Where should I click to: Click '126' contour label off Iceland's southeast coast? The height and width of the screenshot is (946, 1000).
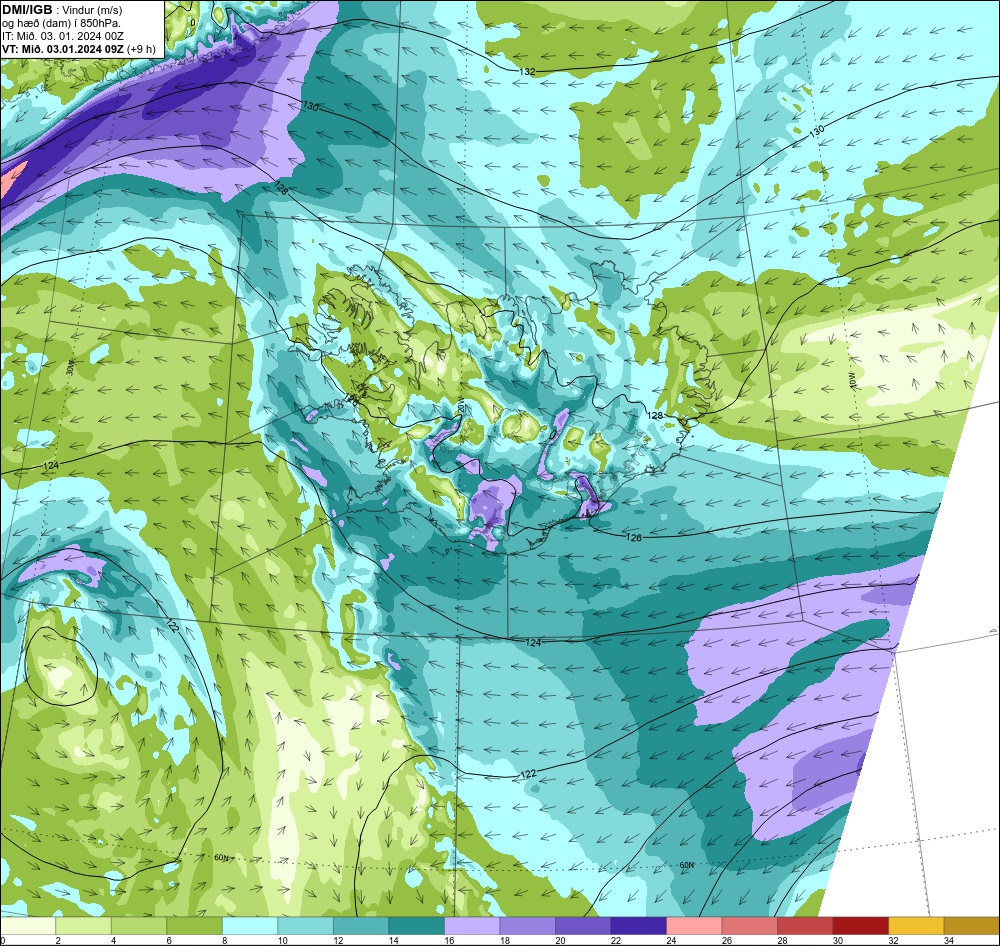click(x=633, y=538)
